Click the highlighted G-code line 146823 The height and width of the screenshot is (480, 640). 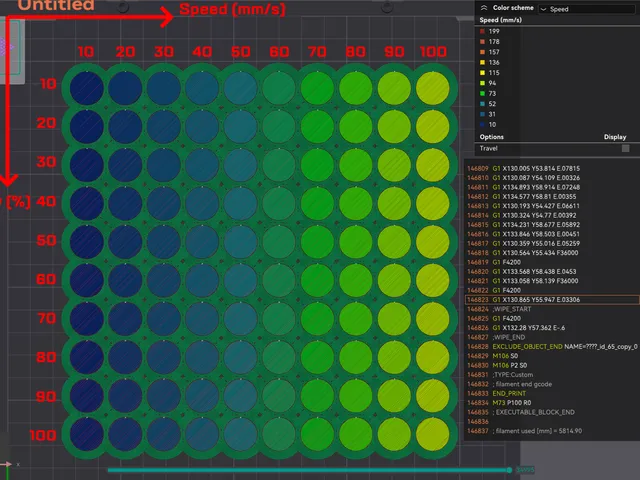pos(552,300)
